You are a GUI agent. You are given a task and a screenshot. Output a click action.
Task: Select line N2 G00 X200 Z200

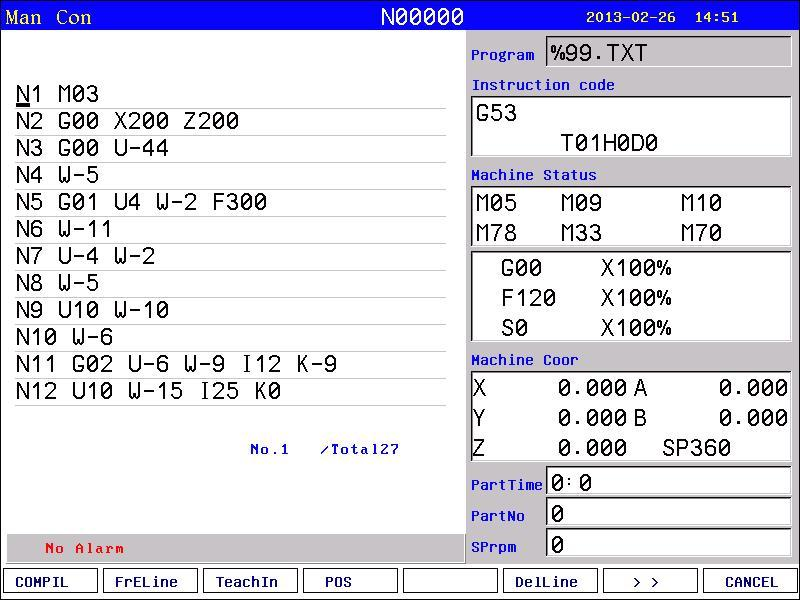point(230,121)
